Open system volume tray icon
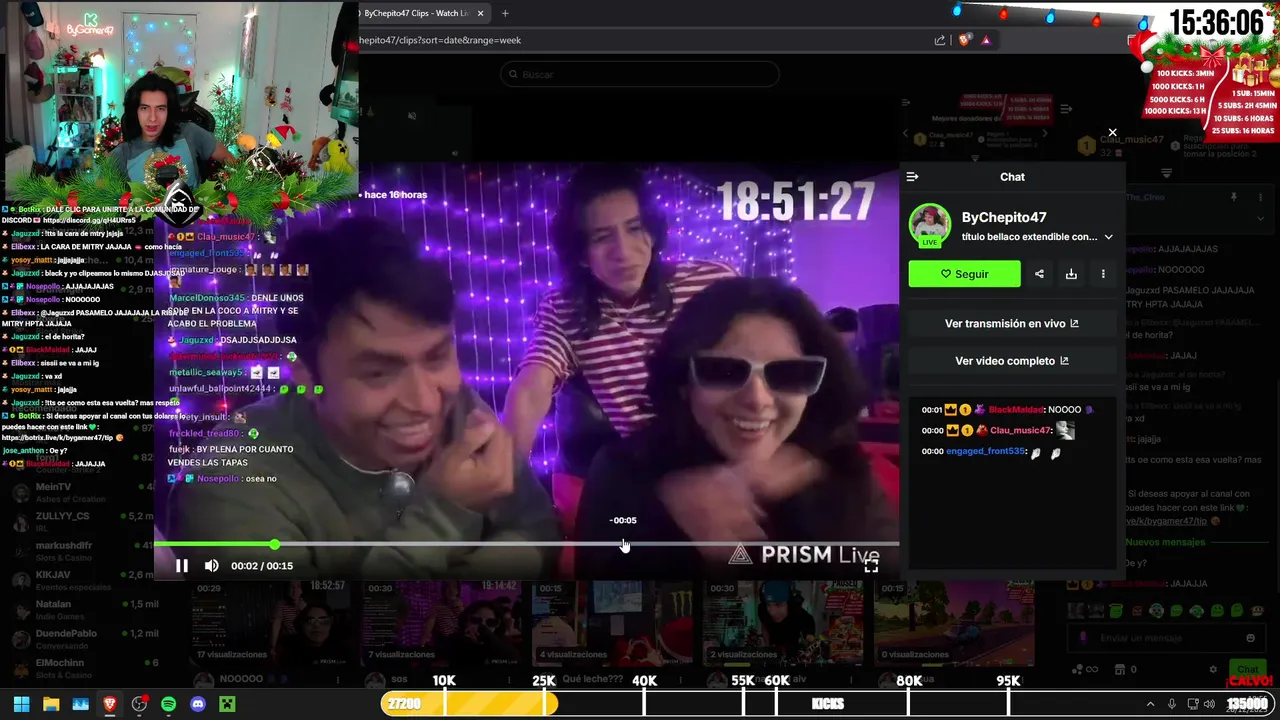Viewport: 1280px width, 720px height. (x=1208, y=704)
